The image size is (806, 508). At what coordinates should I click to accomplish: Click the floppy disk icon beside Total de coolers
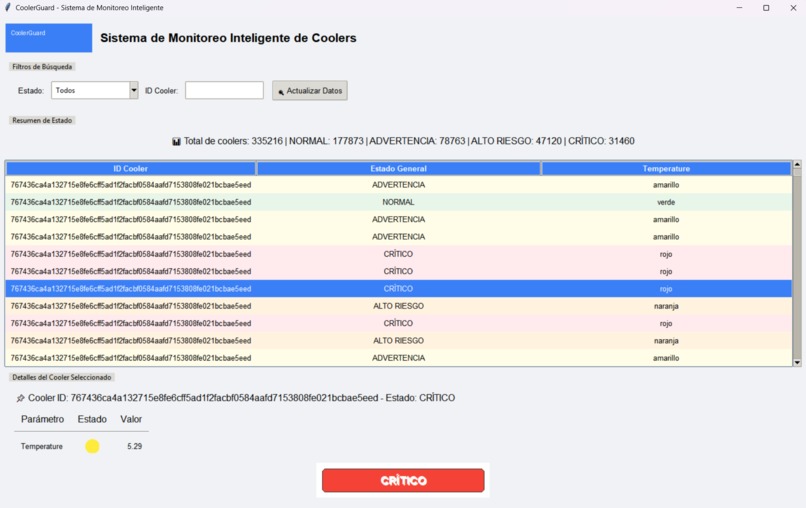pyautogui.click(x=176, y=141)
